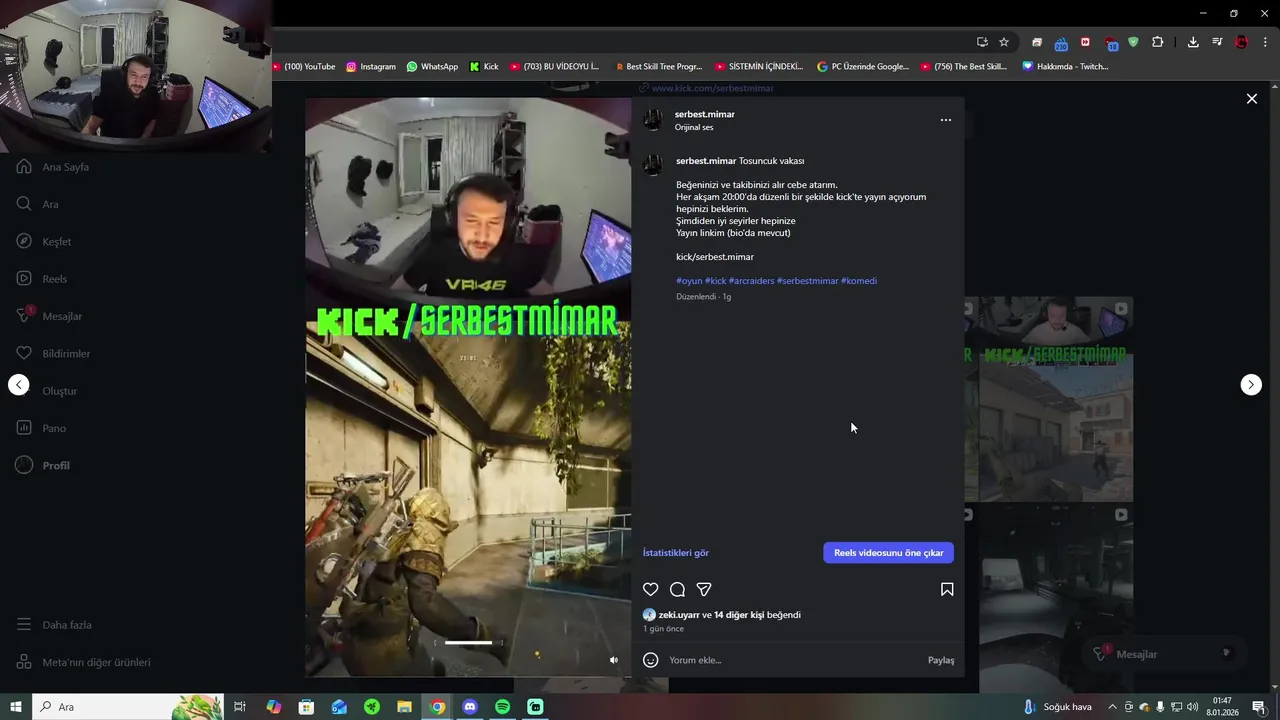This screenshot has width=1280, height=720.
Task: Click the reel video to pause
Action: [x=468, y=387]
